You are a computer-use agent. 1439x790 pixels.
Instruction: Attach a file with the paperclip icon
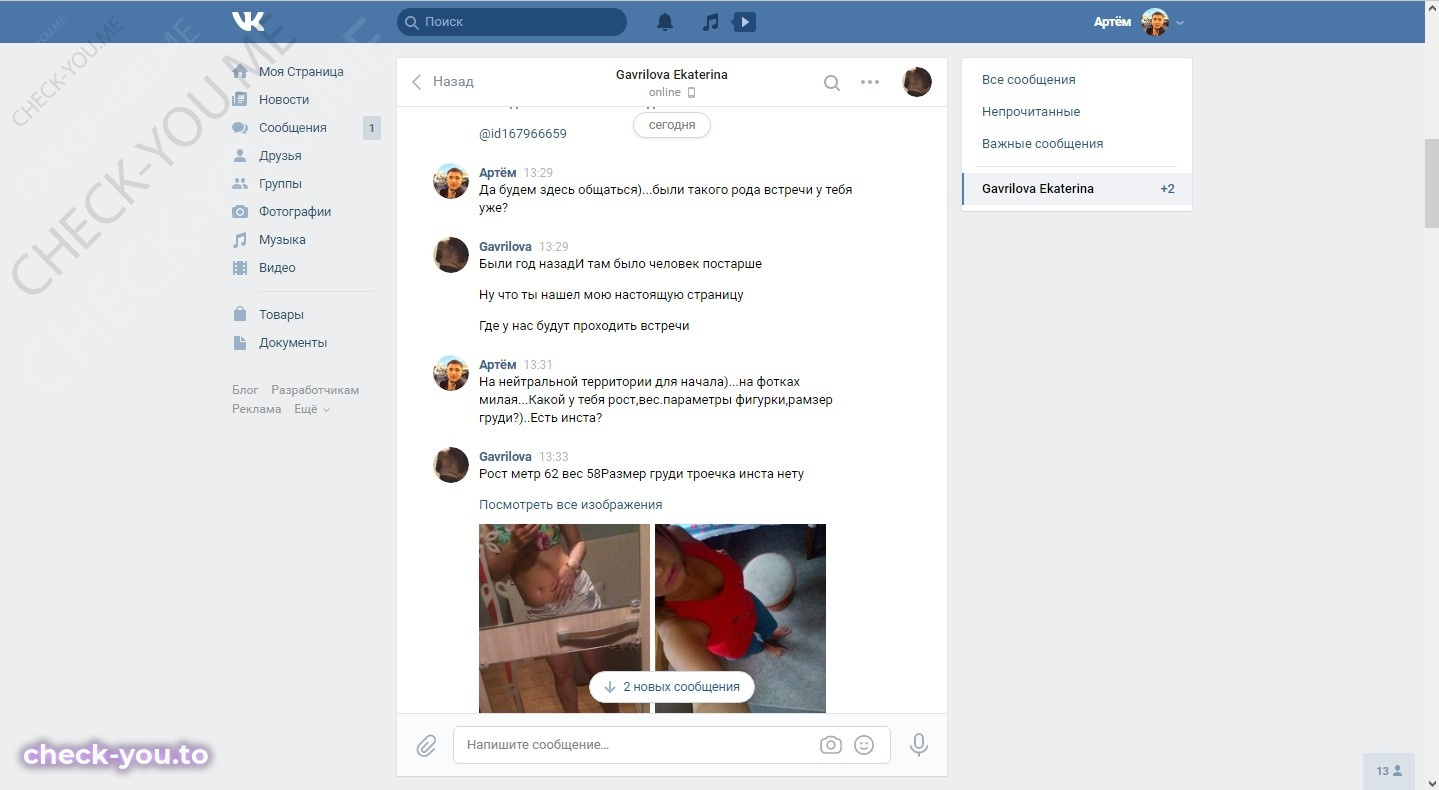point(426,745)
